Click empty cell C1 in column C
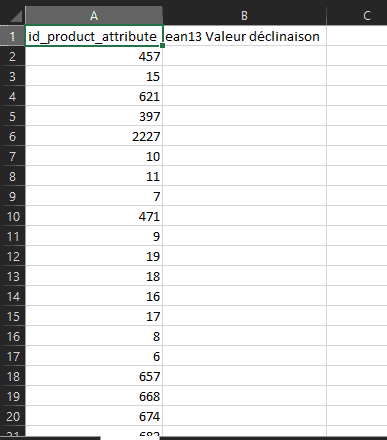Viewport: 387px width, 440px height. point(357,36)
